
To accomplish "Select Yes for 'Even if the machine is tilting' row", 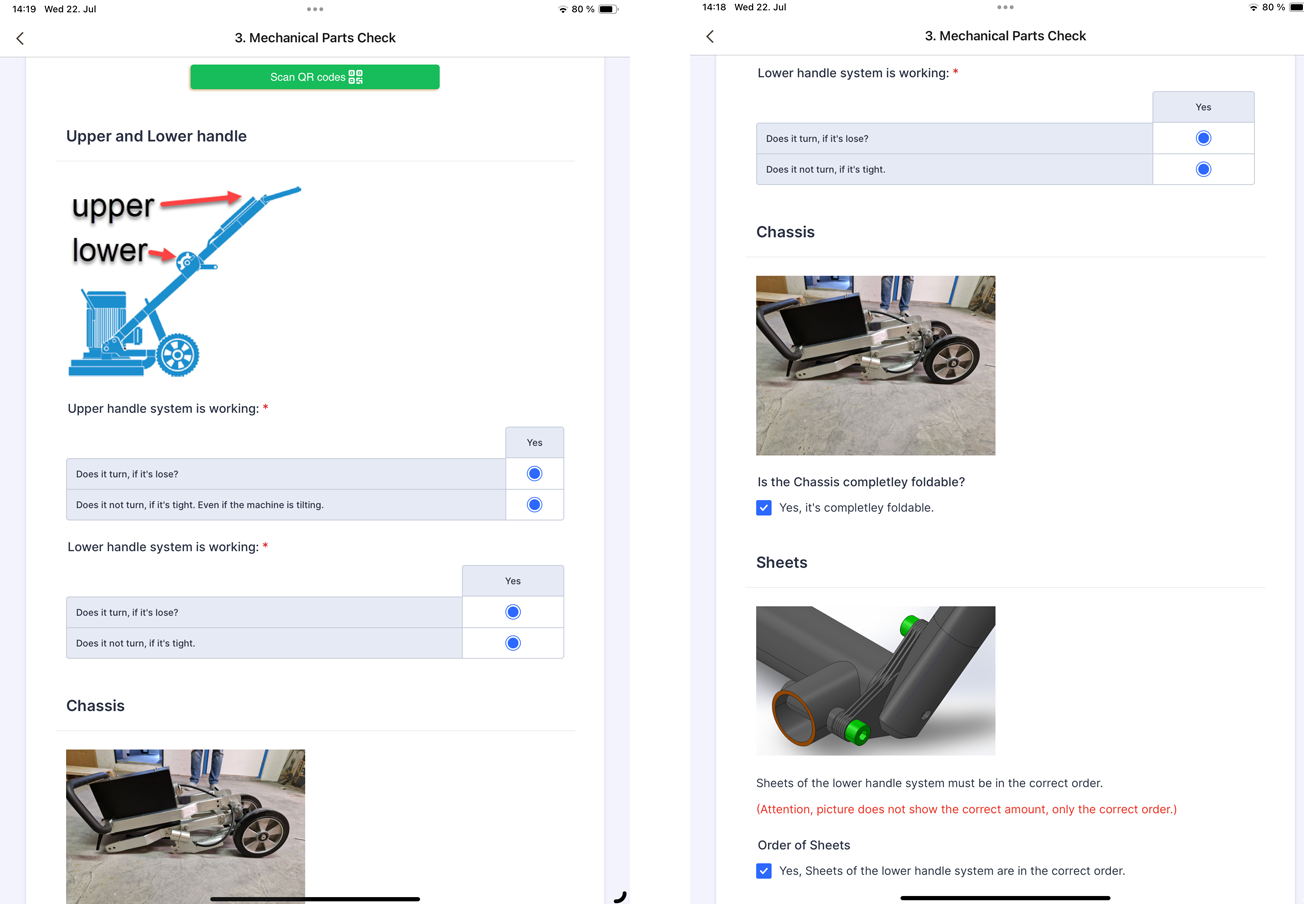I will [534, 505].
